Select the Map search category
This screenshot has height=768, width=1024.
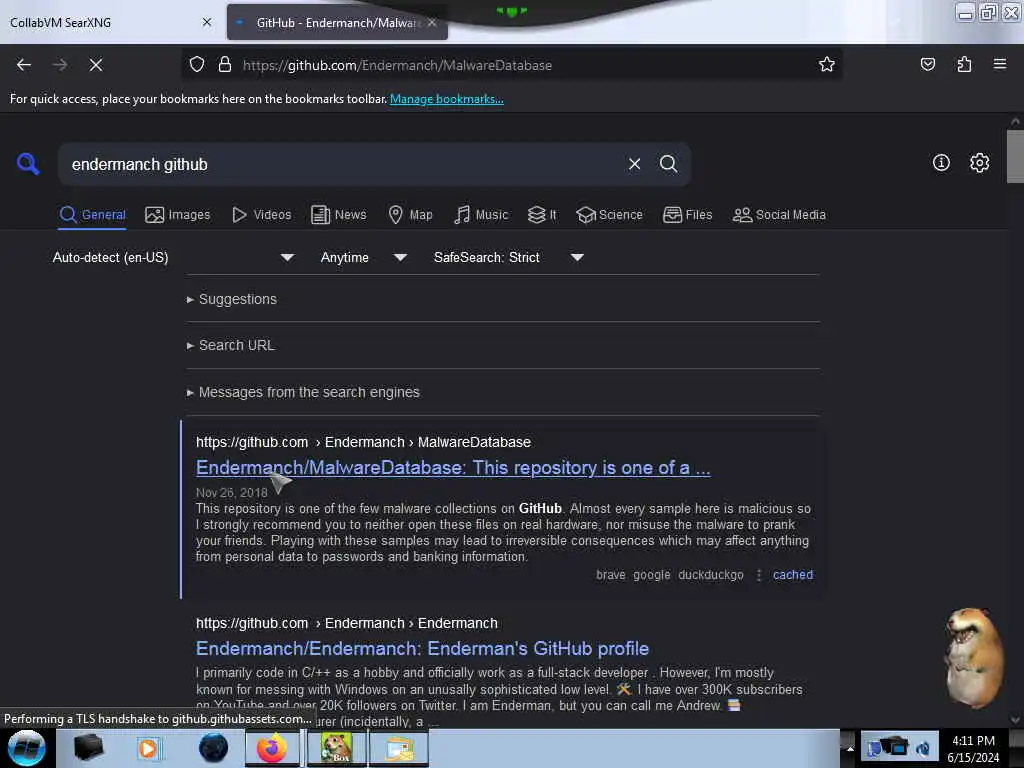click(410, 214)
